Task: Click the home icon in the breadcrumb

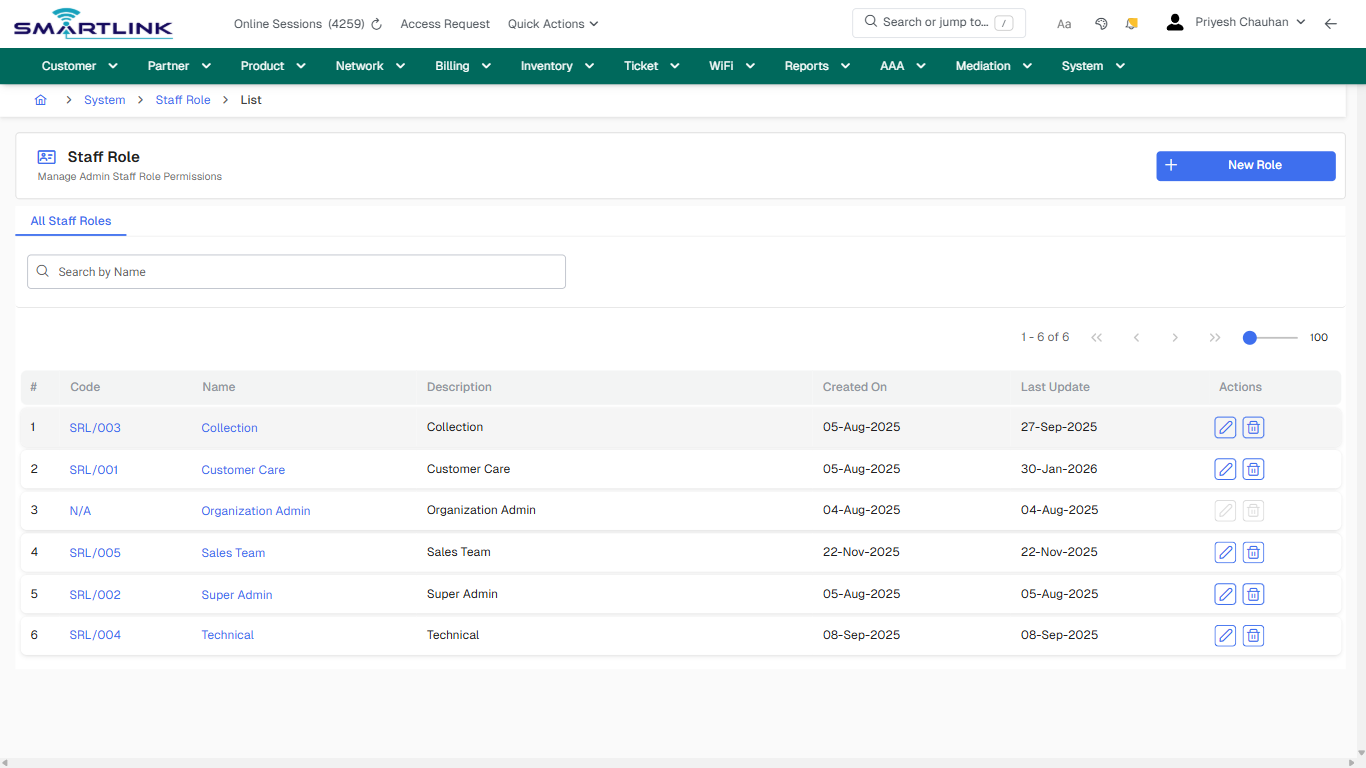Action: [40, 99]
